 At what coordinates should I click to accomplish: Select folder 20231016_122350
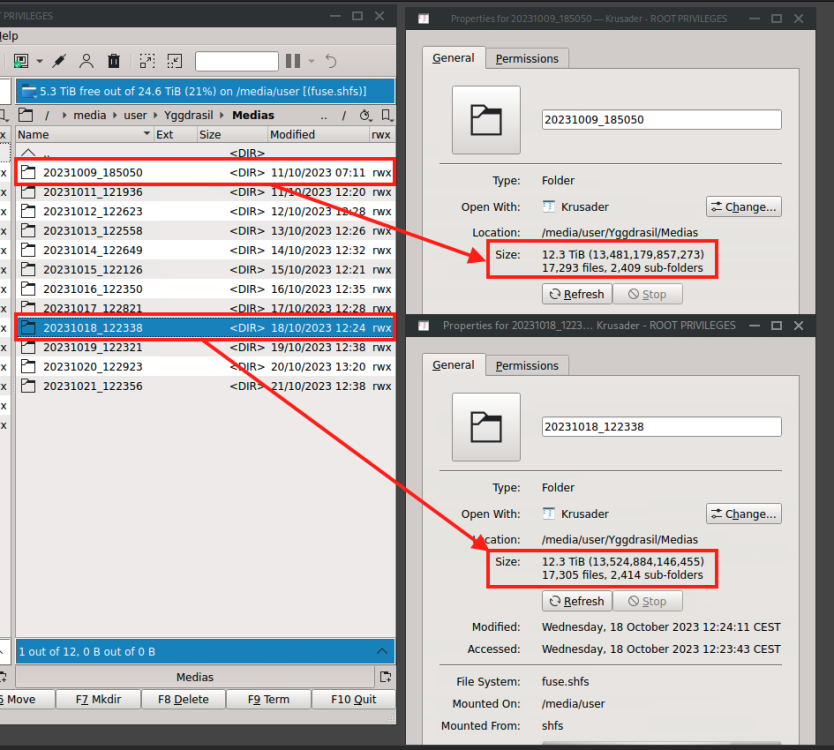click(x=205, y=289)
